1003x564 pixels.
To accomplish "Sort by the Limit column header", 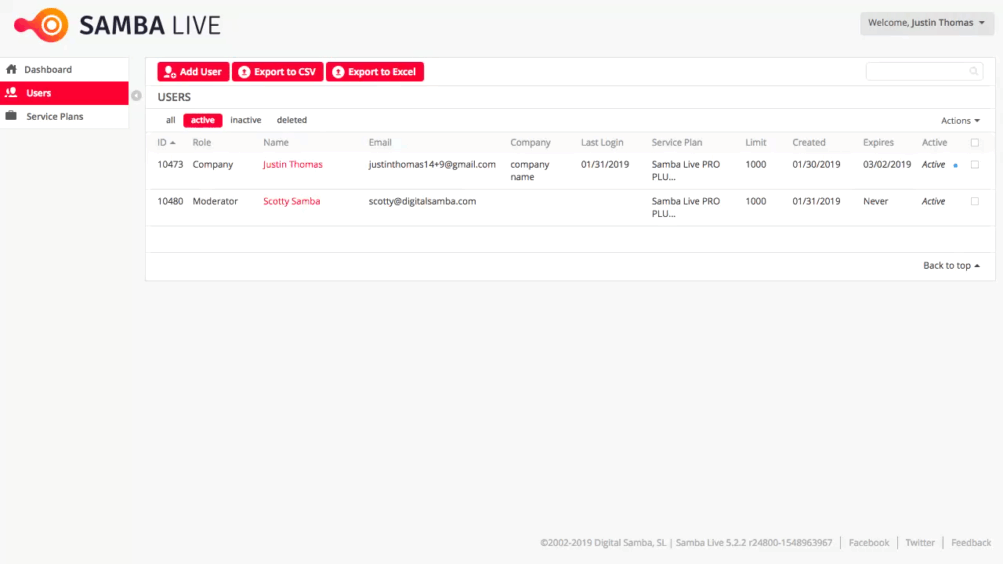I will coord(755,143).
